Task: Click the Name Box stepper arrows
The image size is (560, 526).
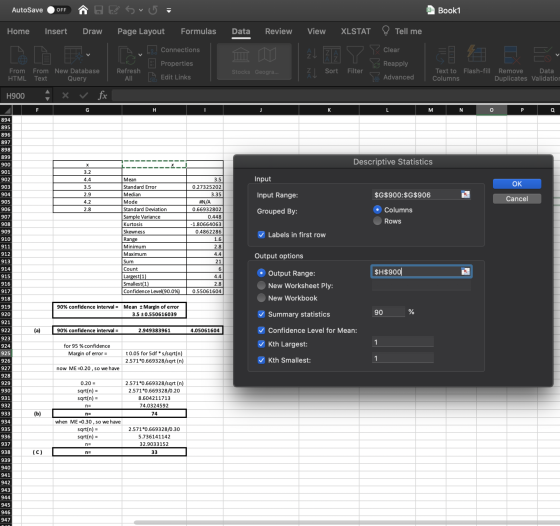Action: point(47,95)
